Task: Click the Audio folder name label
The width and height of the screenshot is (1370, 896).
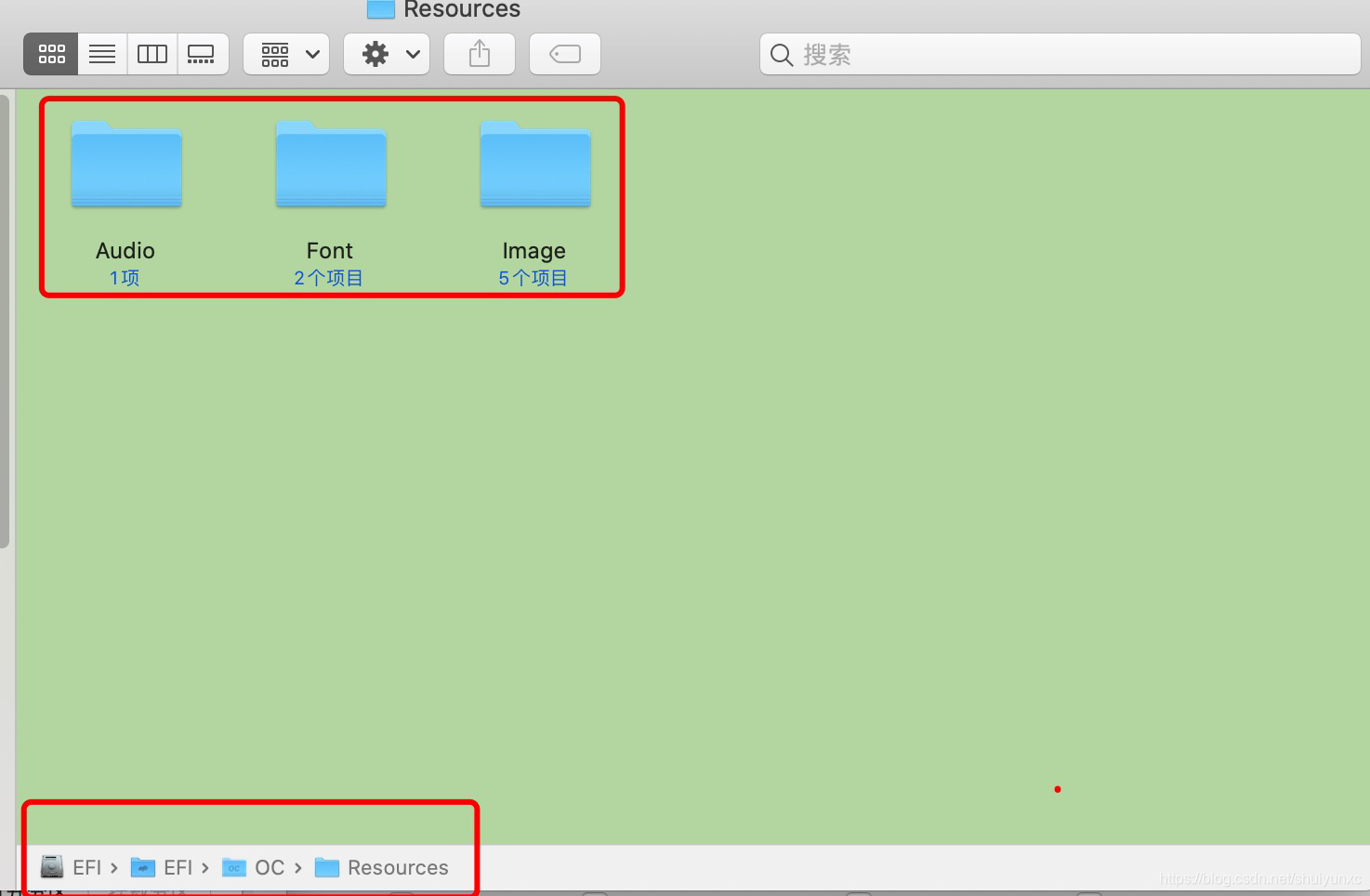Action: (125, 251)
